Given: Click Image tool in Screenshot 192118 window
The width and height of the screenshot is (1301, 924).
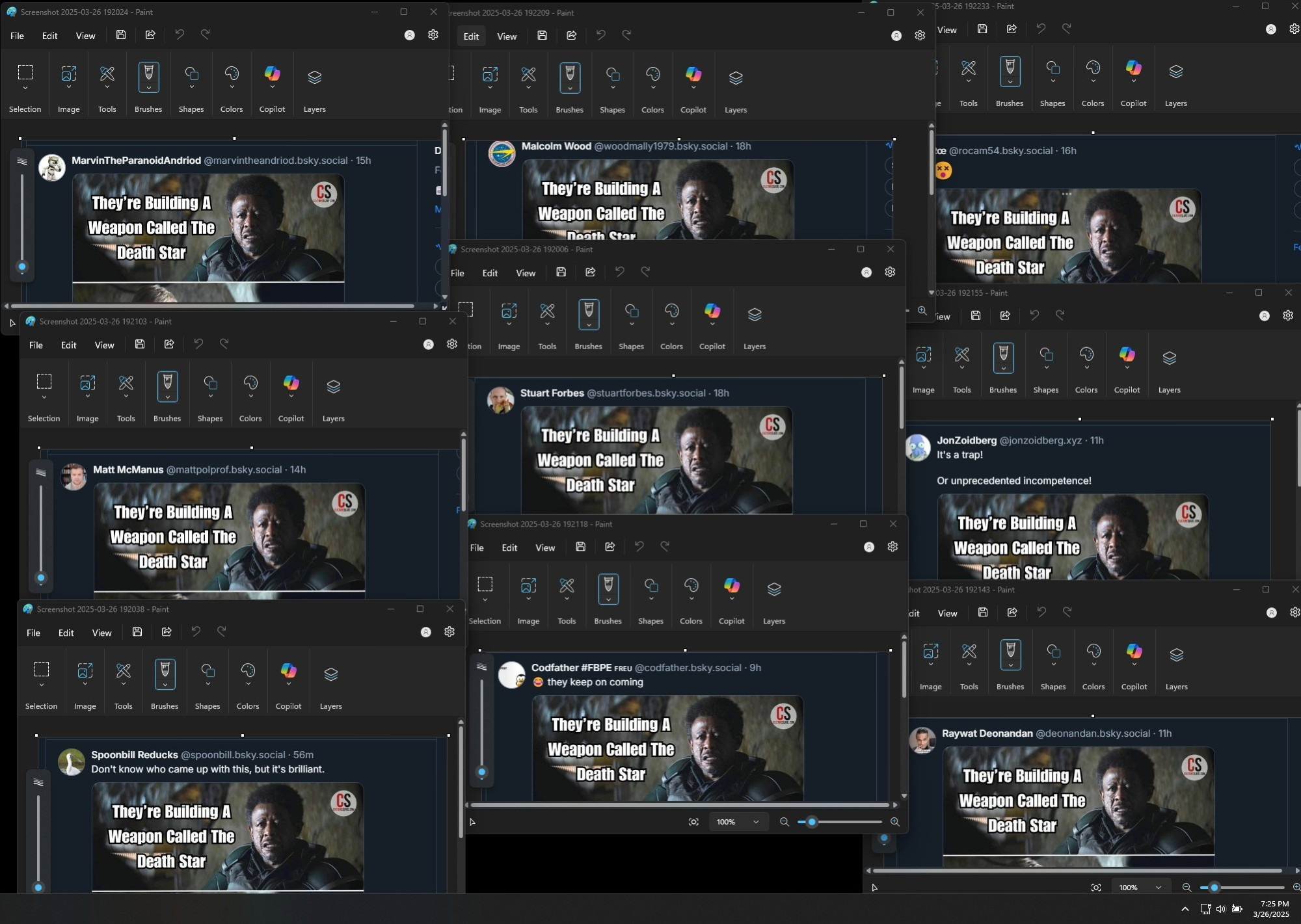Looking at the screenshot, I should click(x=528, y=586).
